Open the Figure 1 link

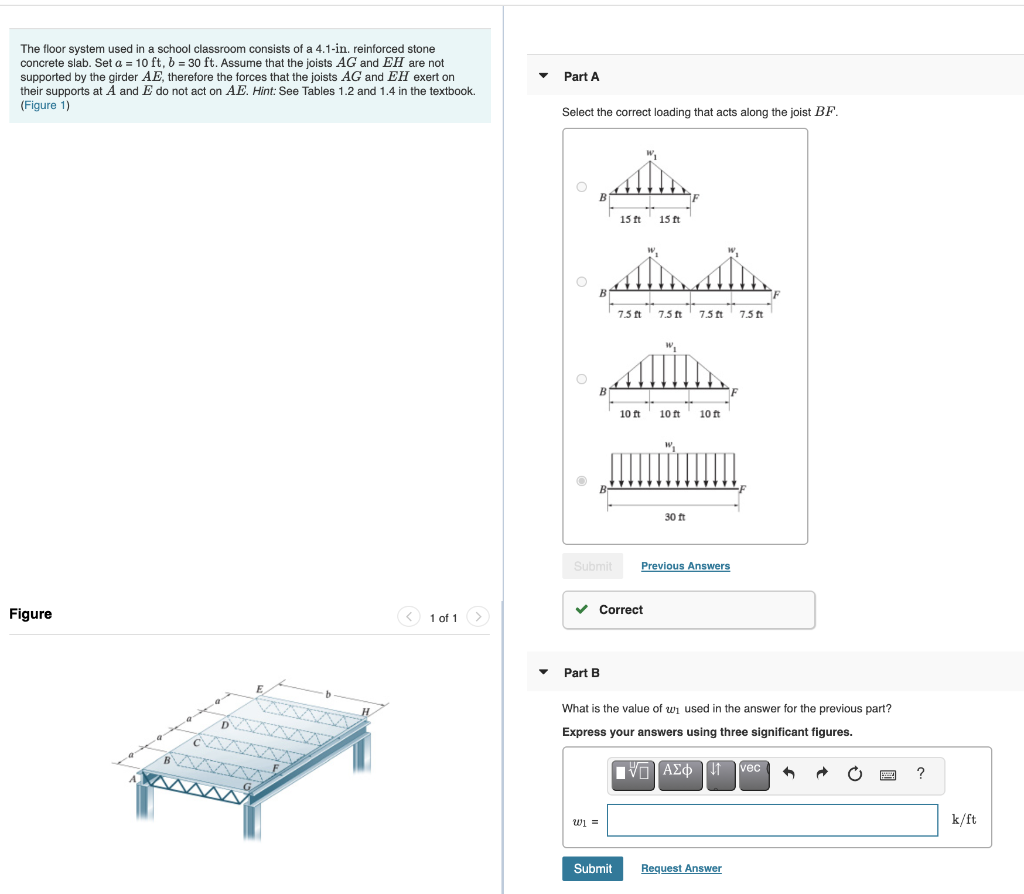point(42,105)
